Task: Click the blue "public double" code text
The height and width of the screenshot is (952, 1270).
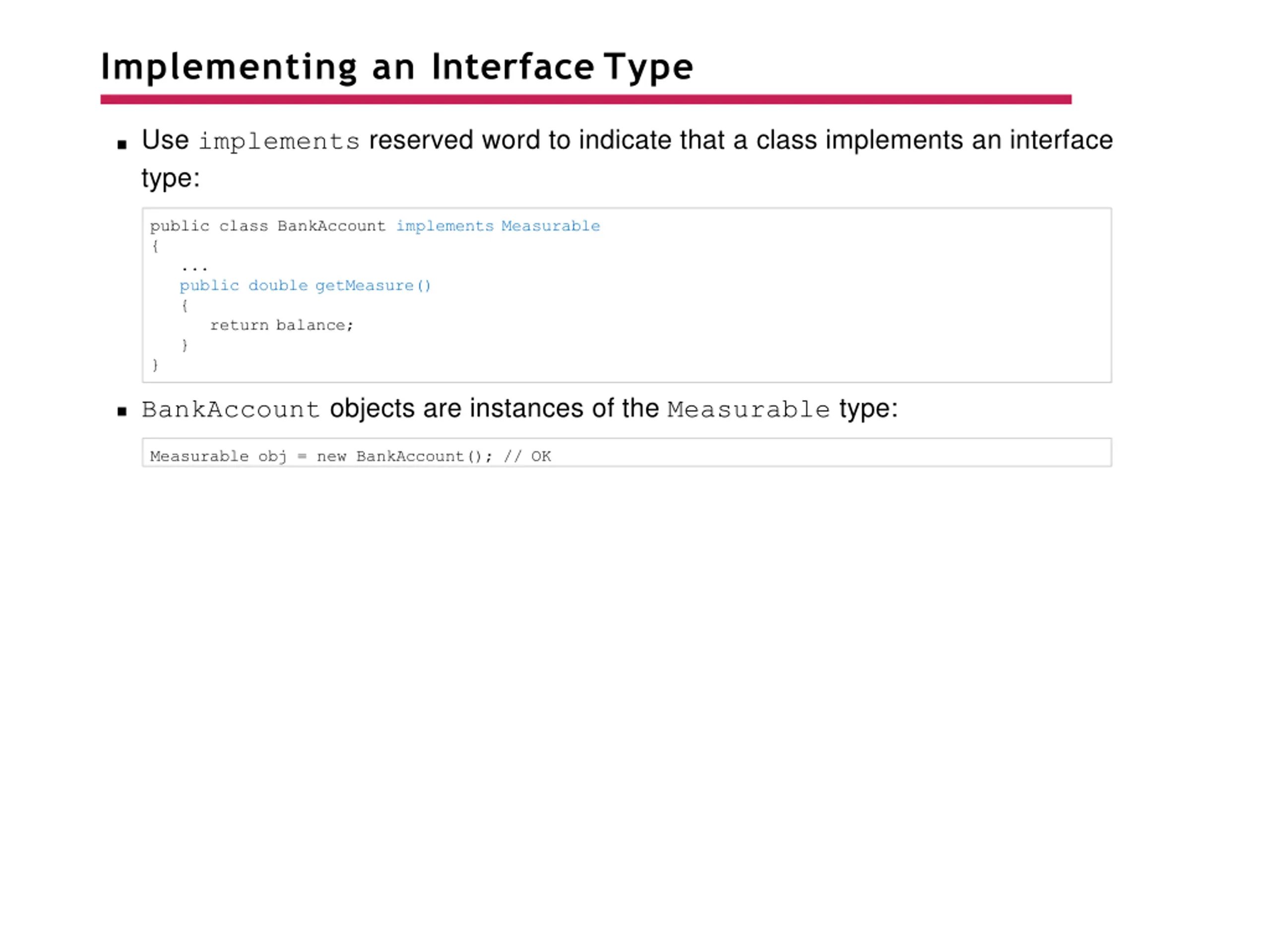Action: [x=244, y=285]
